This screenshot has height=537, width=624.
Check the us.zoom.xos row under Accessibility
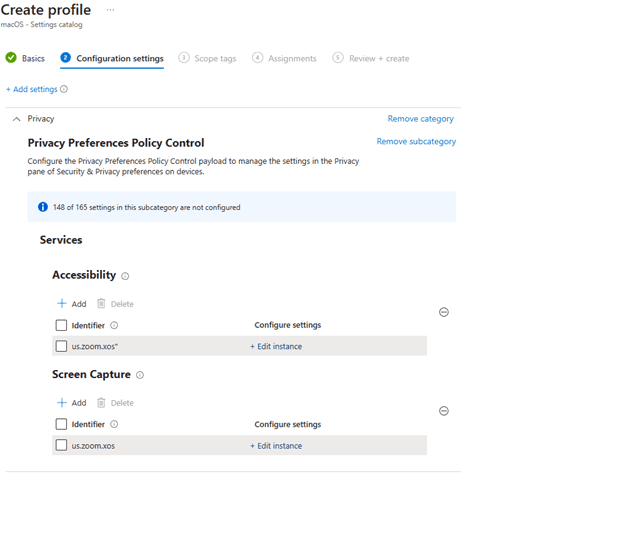click(61, 346)
